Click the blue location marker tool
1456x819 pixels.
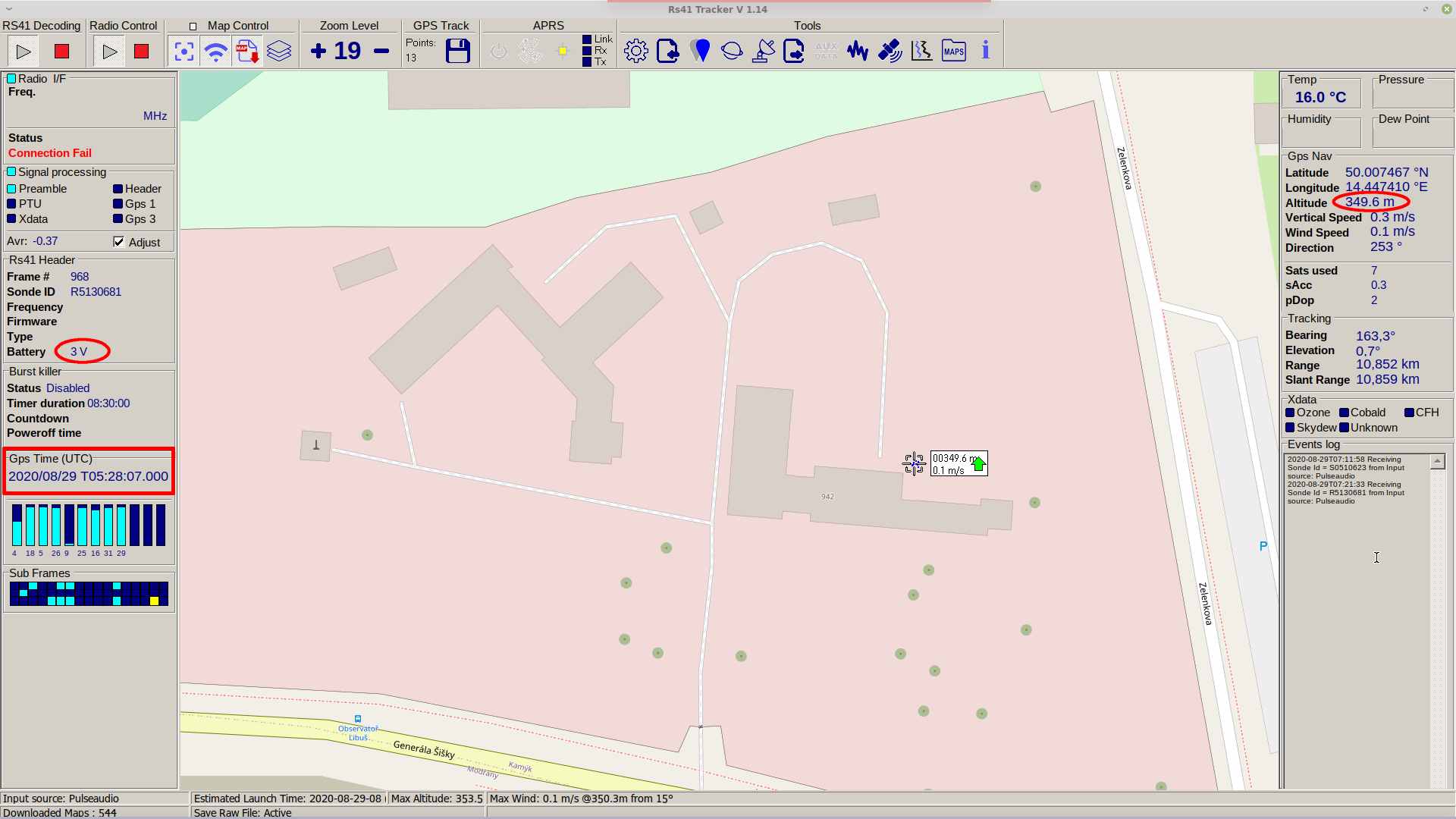click(701, 52)
